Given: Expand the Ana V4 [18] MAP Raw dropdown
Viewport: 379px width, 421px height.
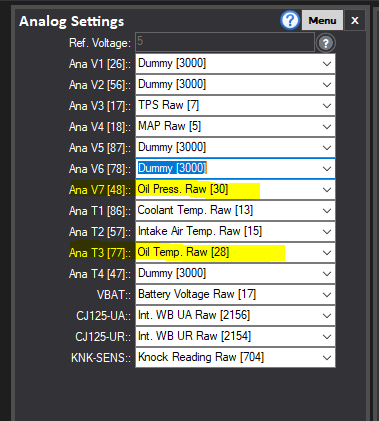Looking at the screenshot, I should 235,127.
